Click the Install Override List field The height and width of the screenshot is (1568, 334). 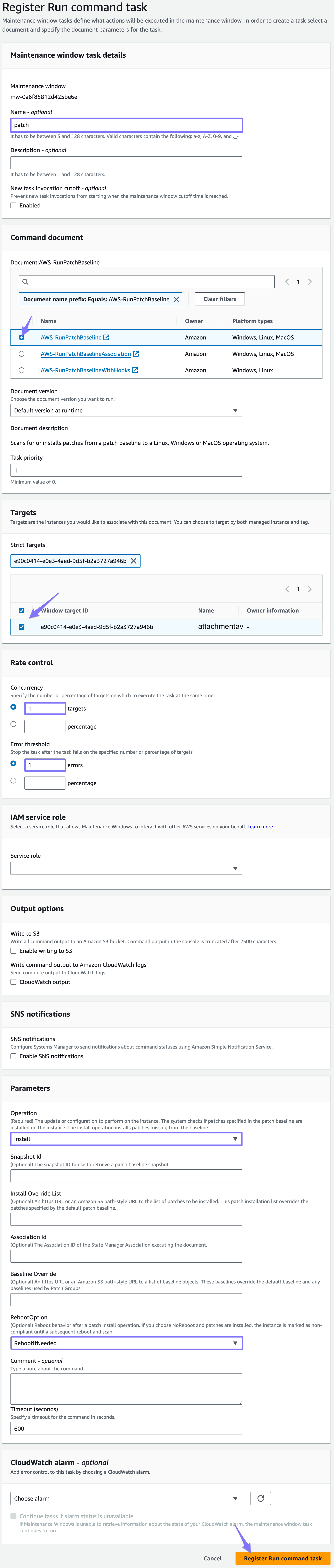(x=126, y=1219)
